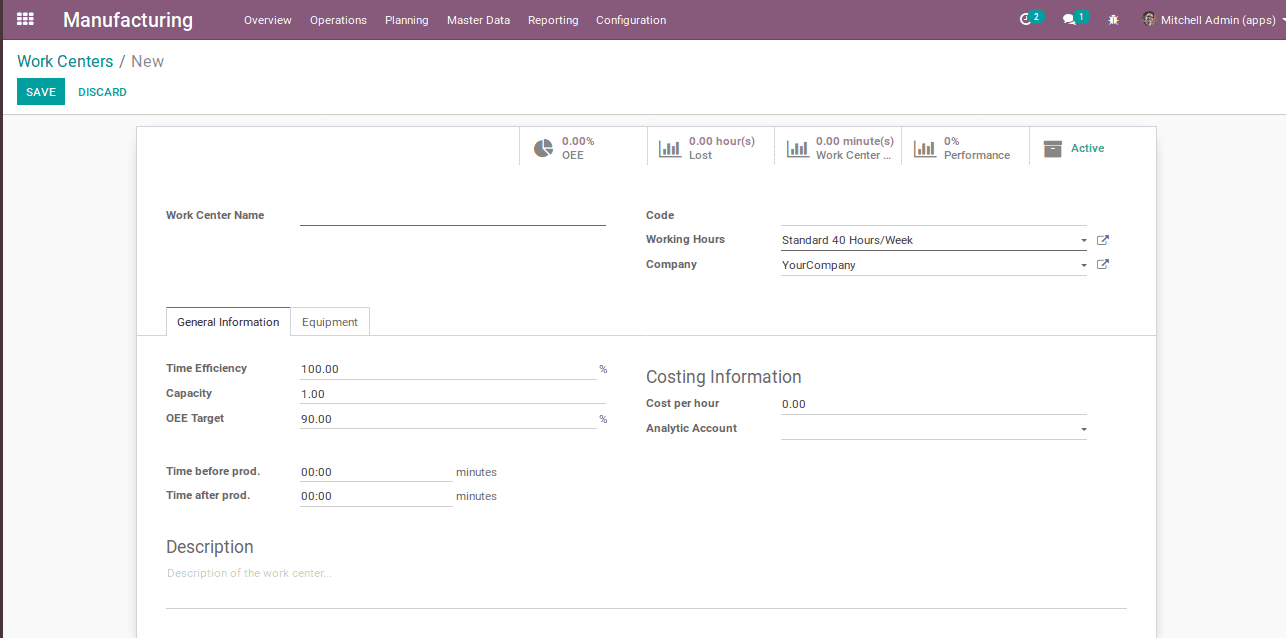The image size is (1286, 638).
Task: Expand the Analytic Account dropdown arrow
Action: coord(1083,430)
